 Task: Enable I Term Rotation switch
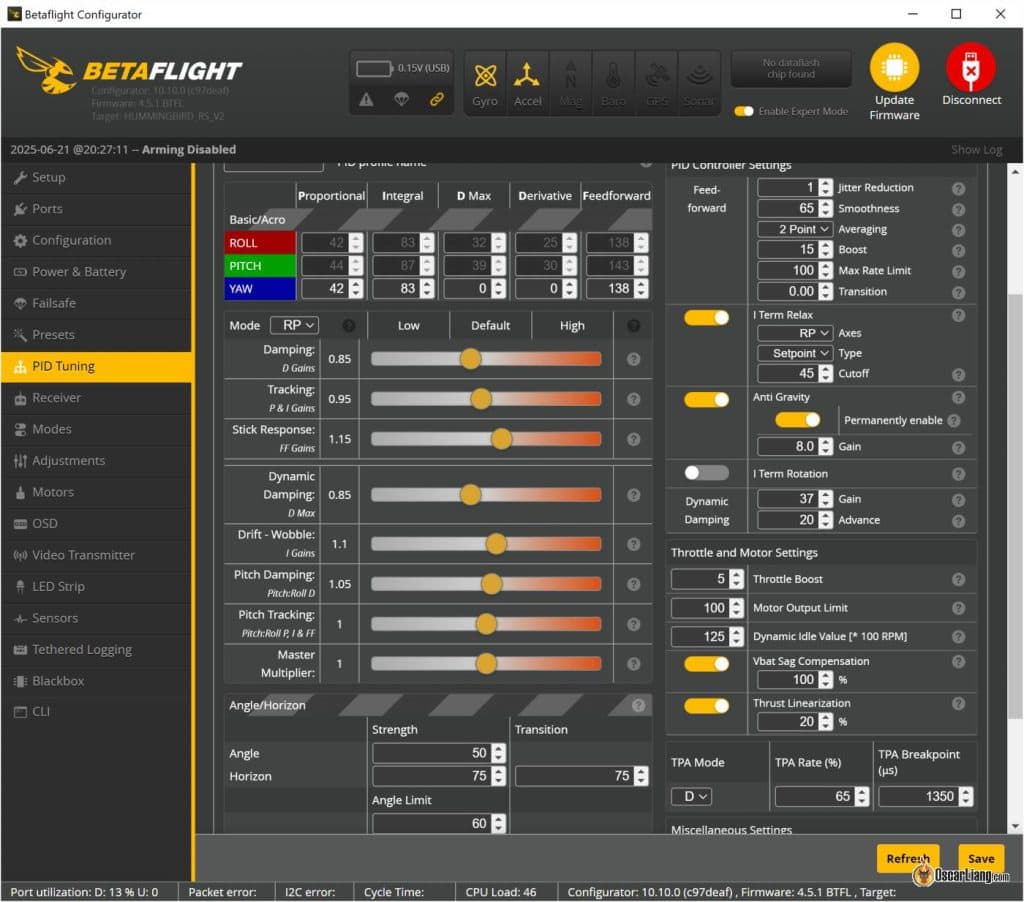coord(706,472)
